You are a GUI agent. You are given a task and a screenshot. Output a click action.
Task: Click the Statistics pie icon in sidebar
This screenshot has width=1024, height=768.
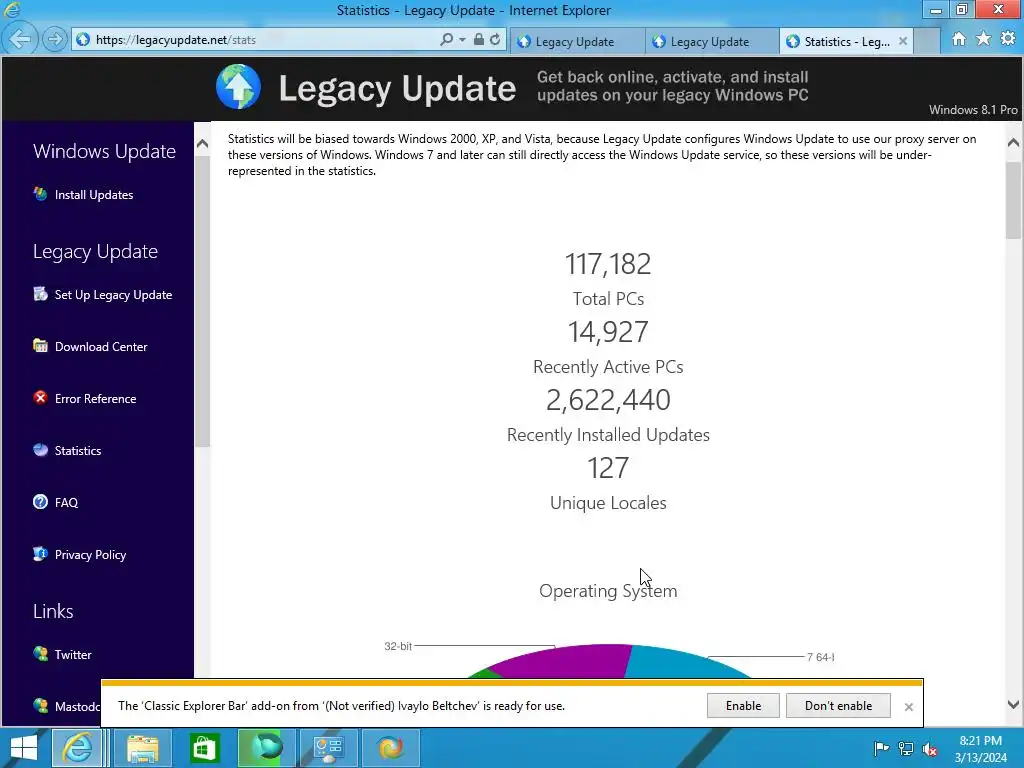40,450
